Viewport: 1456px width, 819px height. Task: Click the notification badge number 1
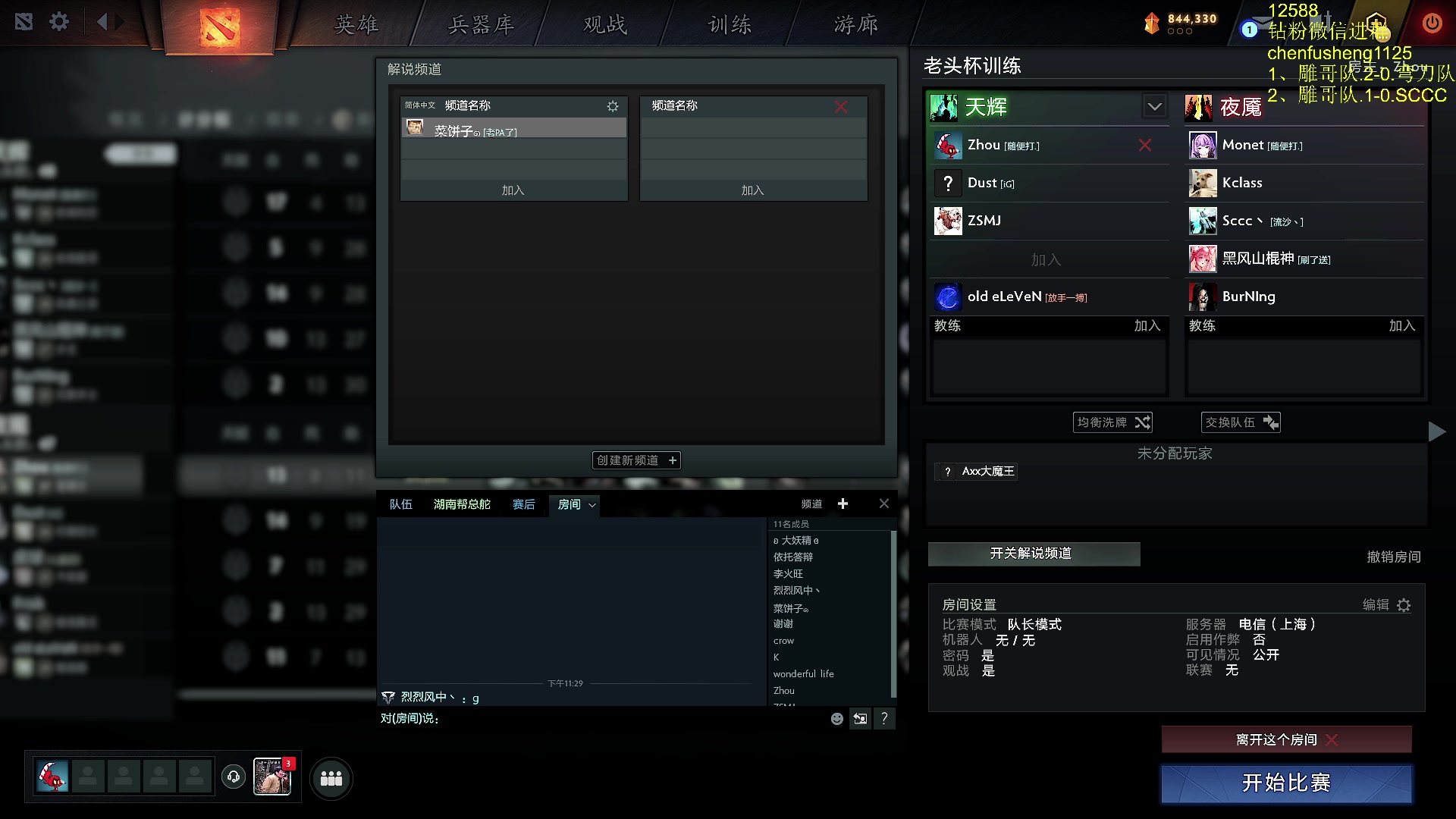[1249, 30]
